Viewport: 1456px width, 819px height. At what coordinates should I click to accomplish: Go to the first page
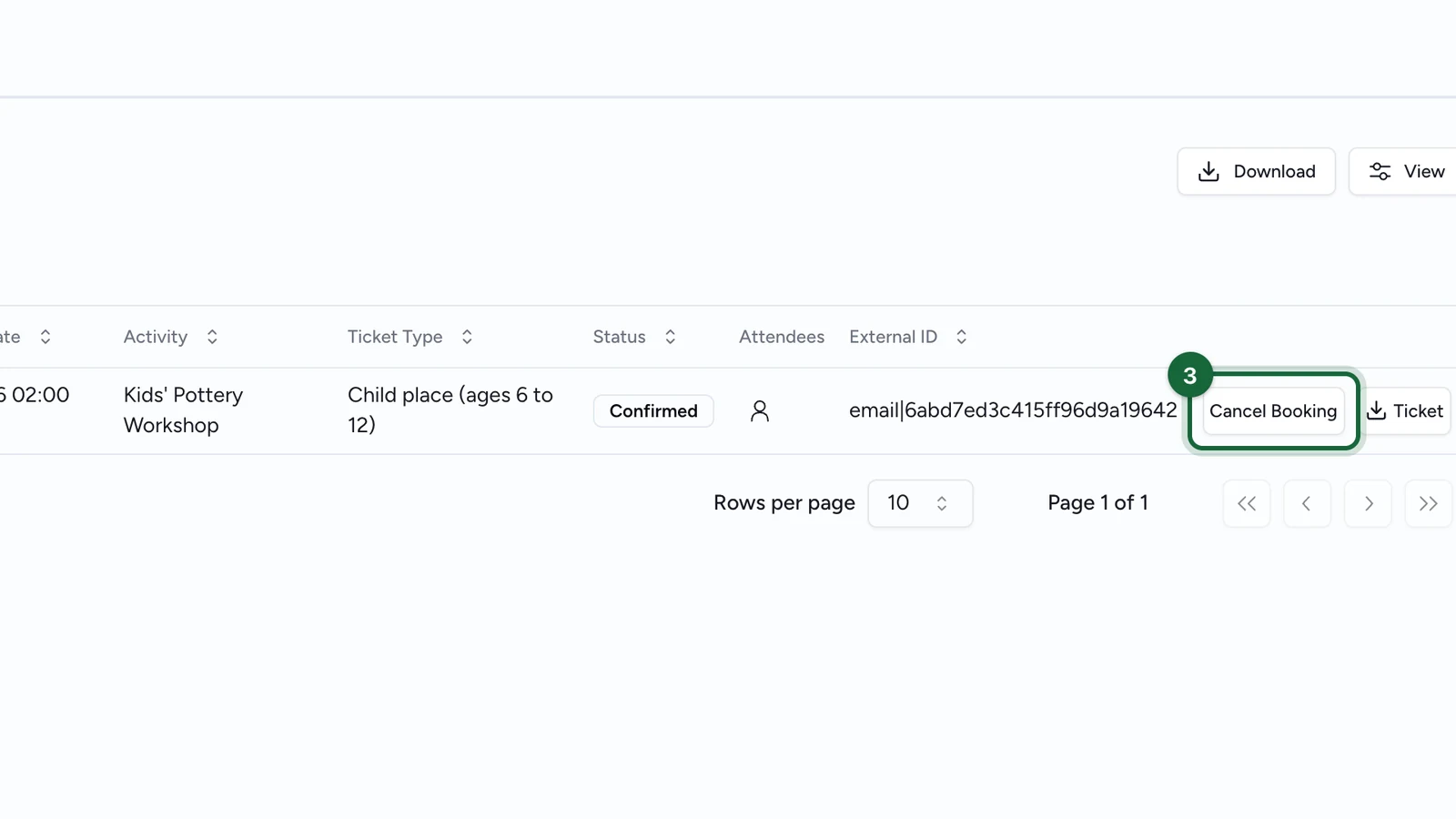(x=1247, y=503)
